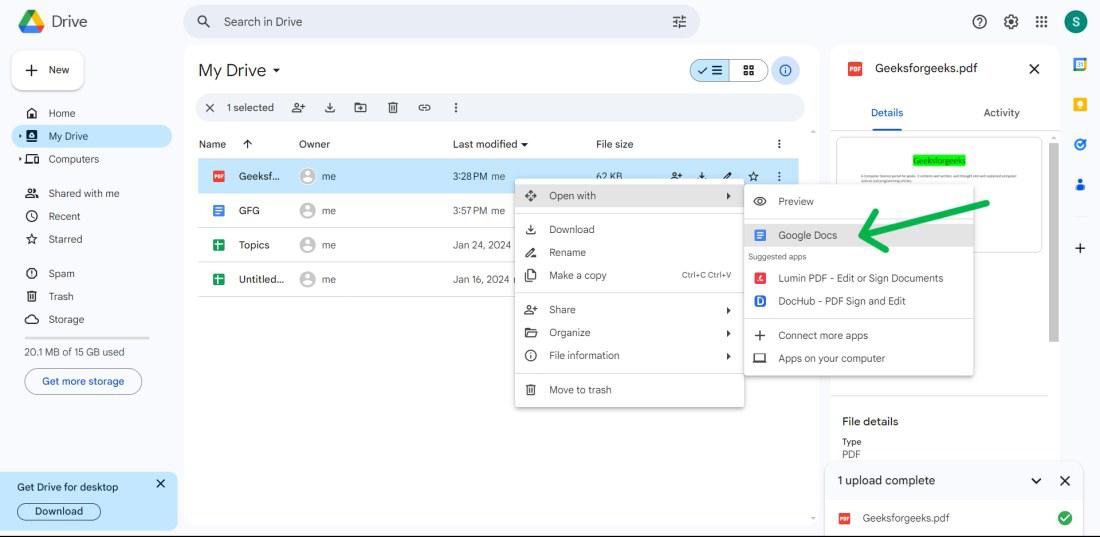Choose Download in context menu
The image size is (1100, 537).
pyautogui.click(x=629, y=230)
